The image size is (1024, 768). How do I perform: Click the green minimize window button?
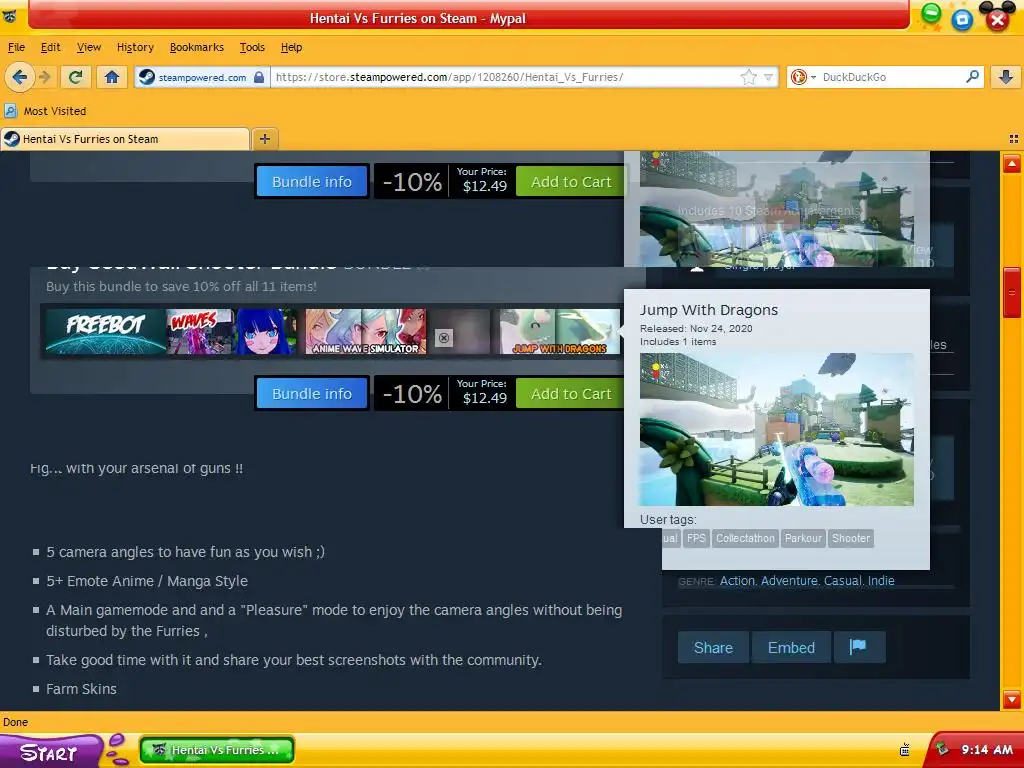point(931,13)
